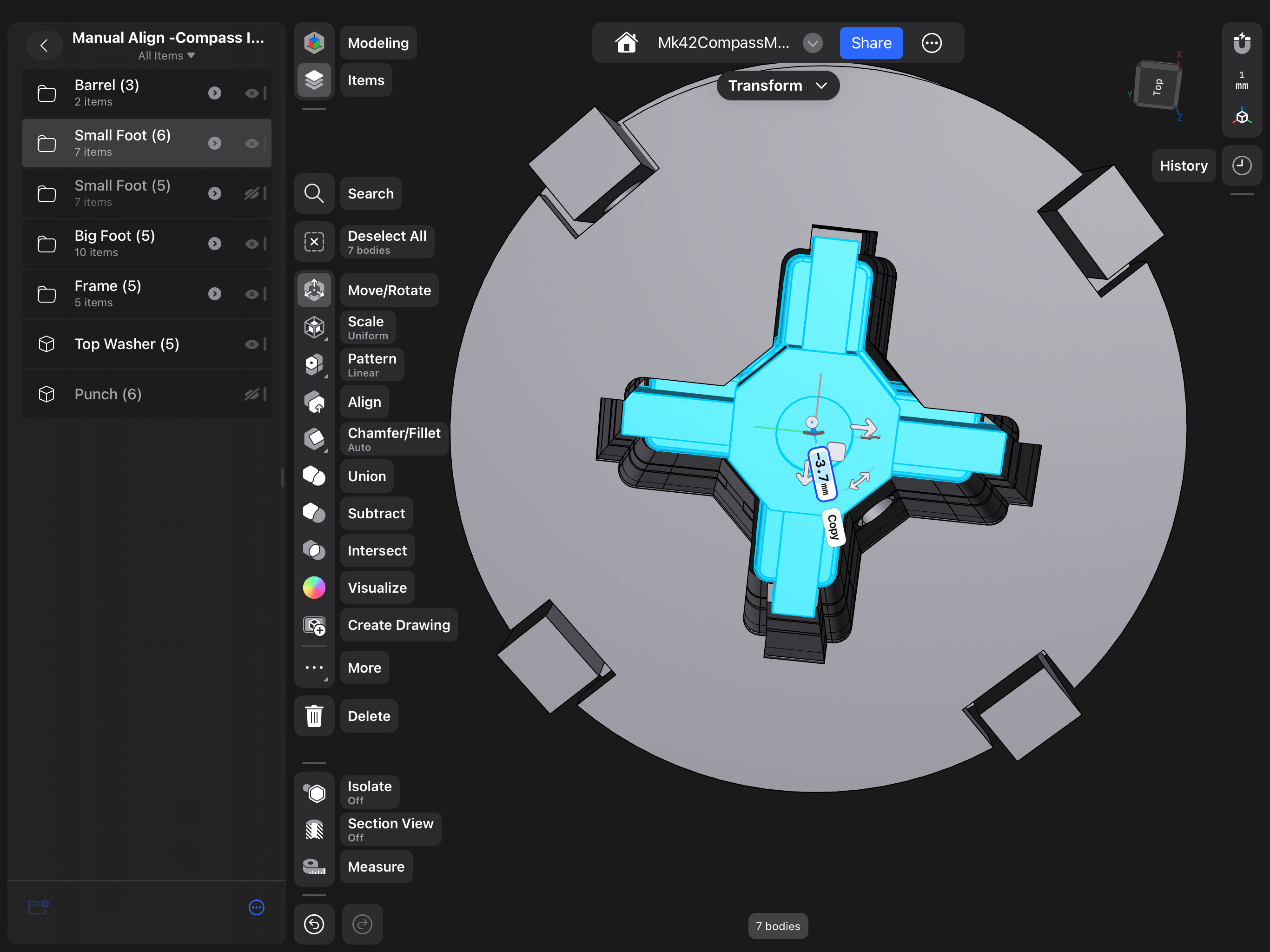Click the Measure tape icon

pos(314,867)
